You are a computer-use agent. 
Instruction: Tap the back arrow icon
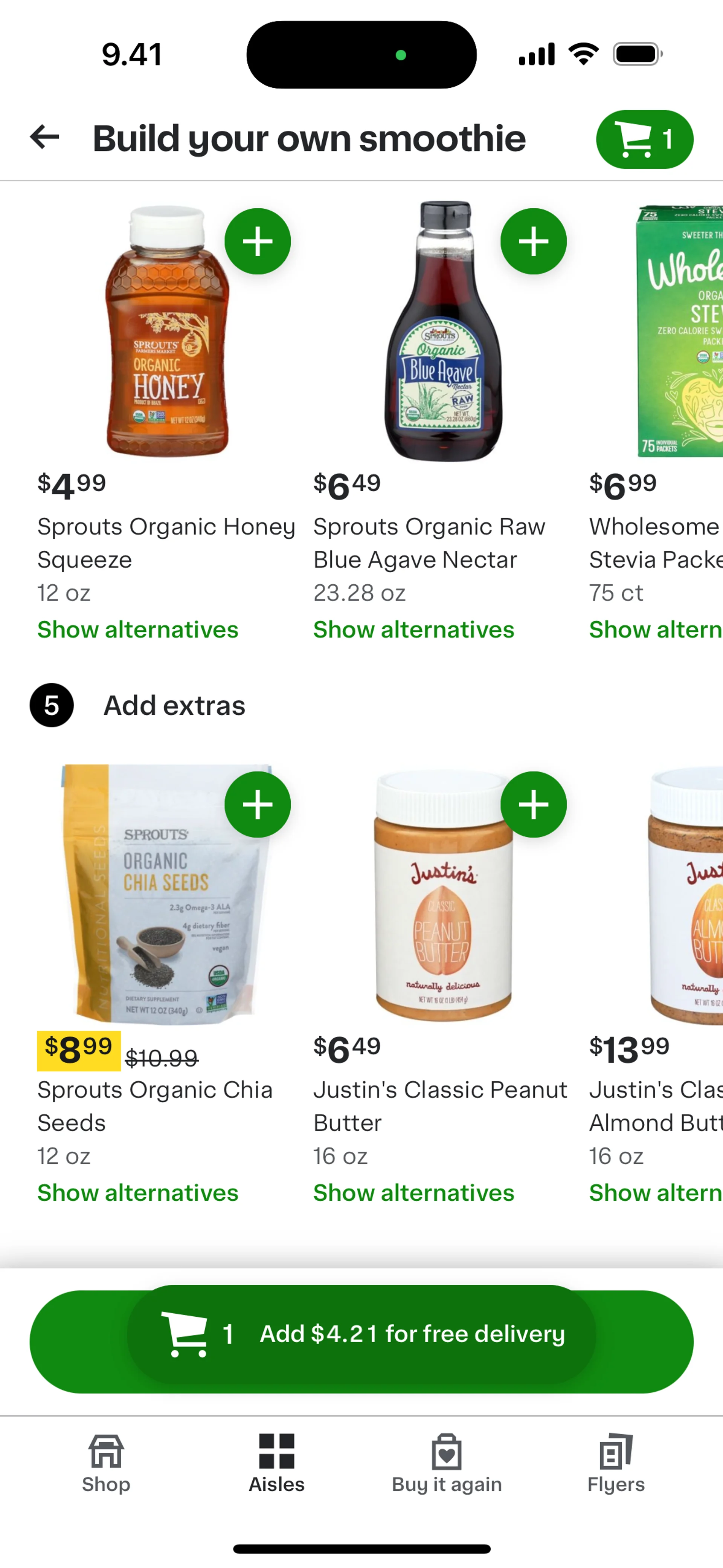point(44,137)
